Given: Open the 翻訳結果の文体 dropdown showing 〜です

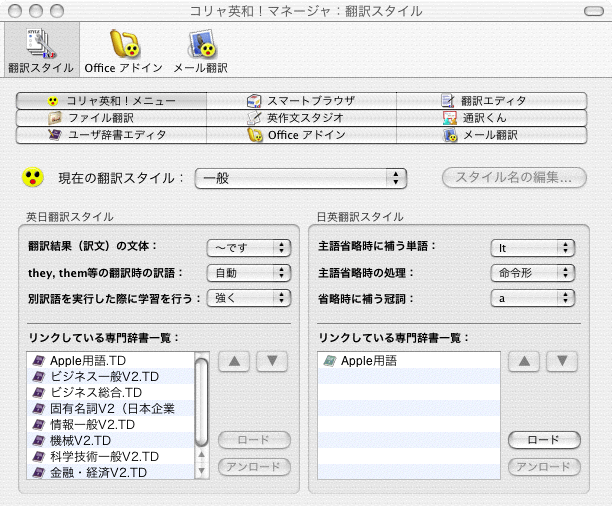Looking at the screenshot, I should point(249,248).
